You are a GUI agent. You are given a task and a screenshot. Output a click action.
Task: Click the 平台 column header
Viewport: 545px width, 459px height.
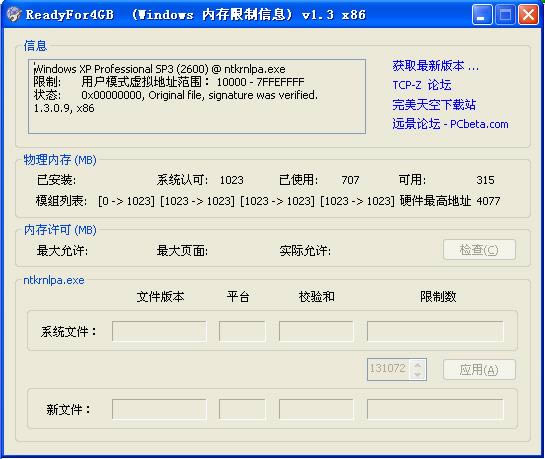point(238,297)
